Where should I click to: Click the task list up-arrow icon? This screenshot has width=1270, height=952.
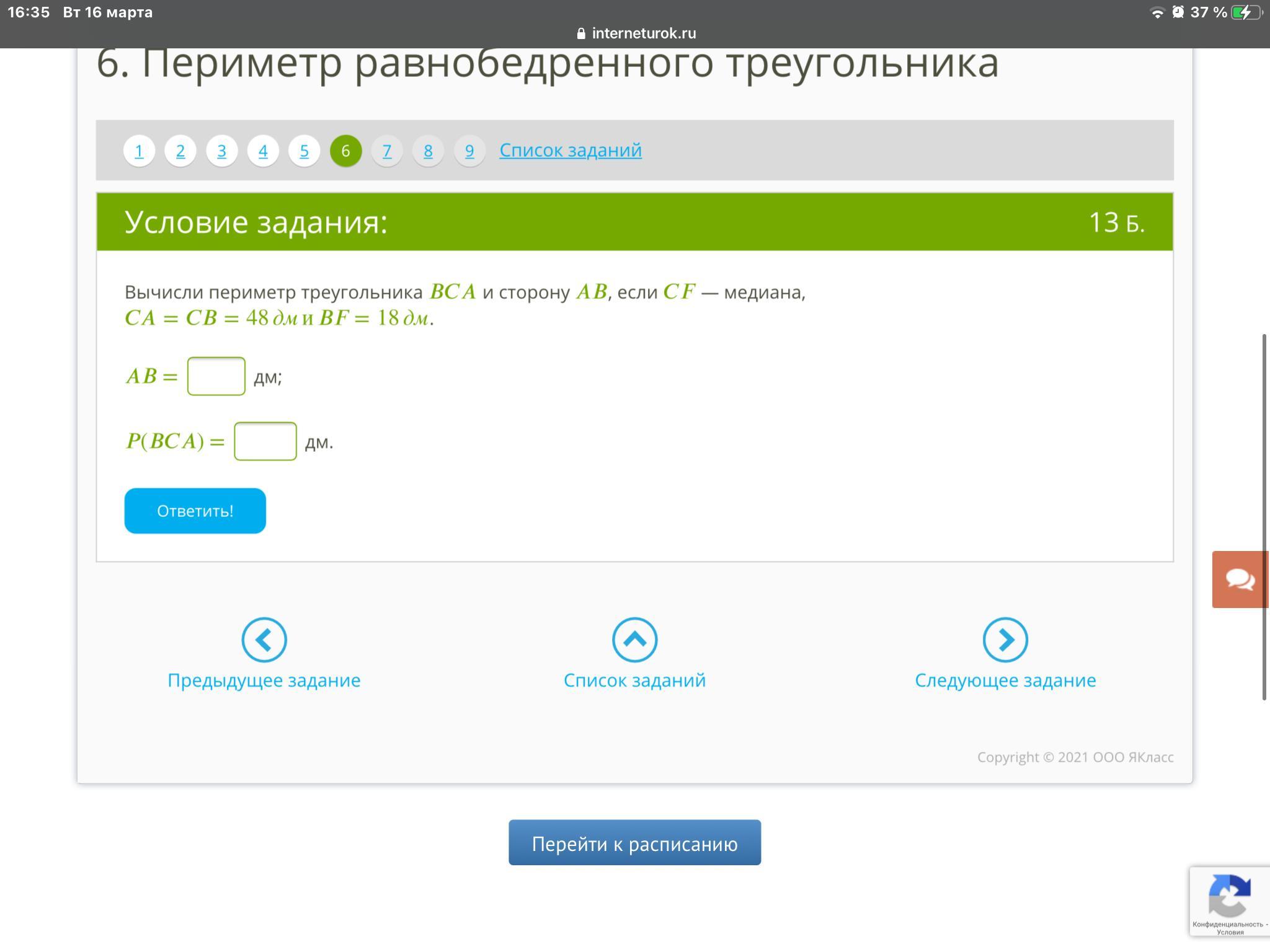[x=634, y=640]
